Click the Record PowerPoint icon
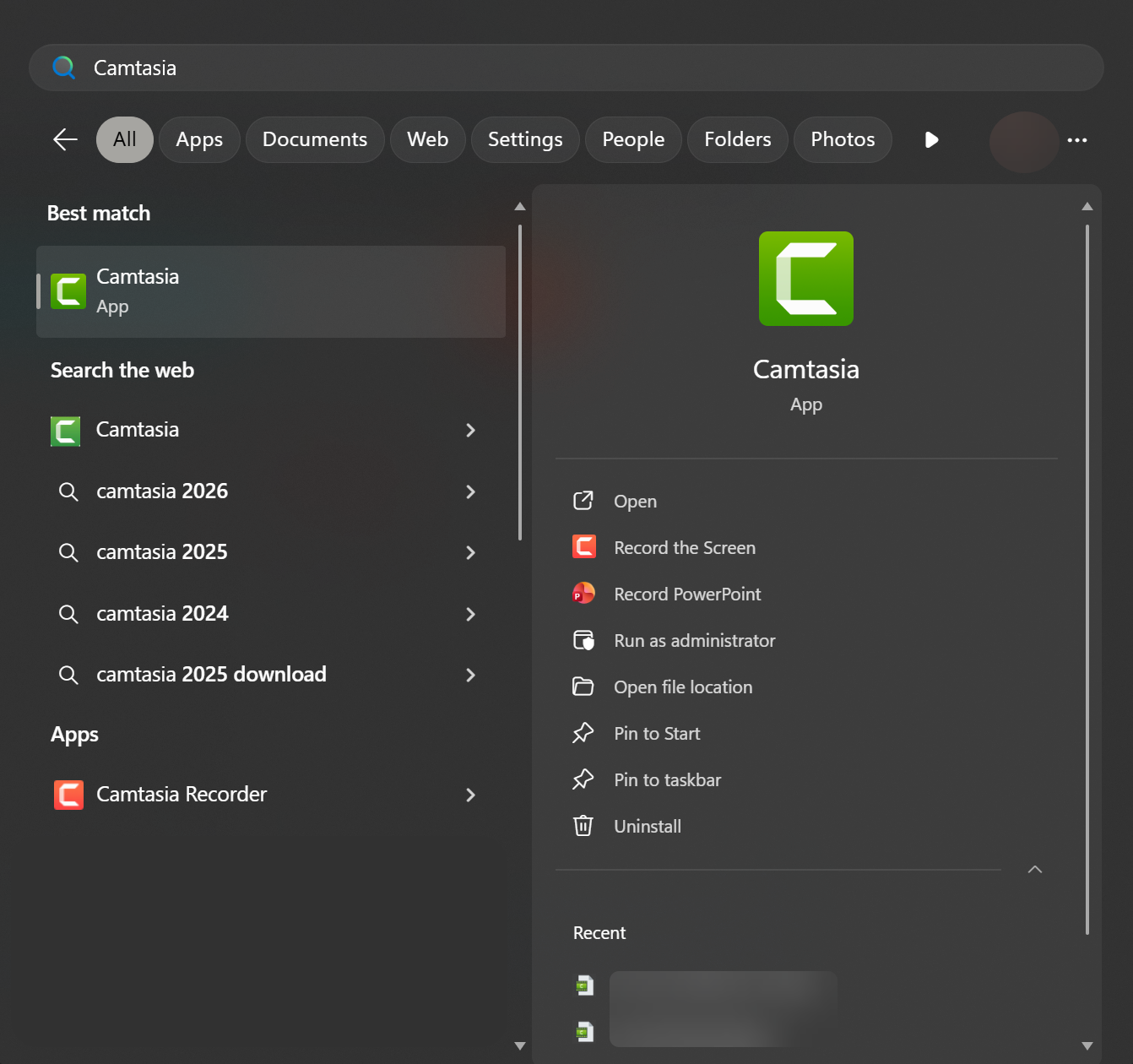1133x1064 pixels. tap(583, 594)
